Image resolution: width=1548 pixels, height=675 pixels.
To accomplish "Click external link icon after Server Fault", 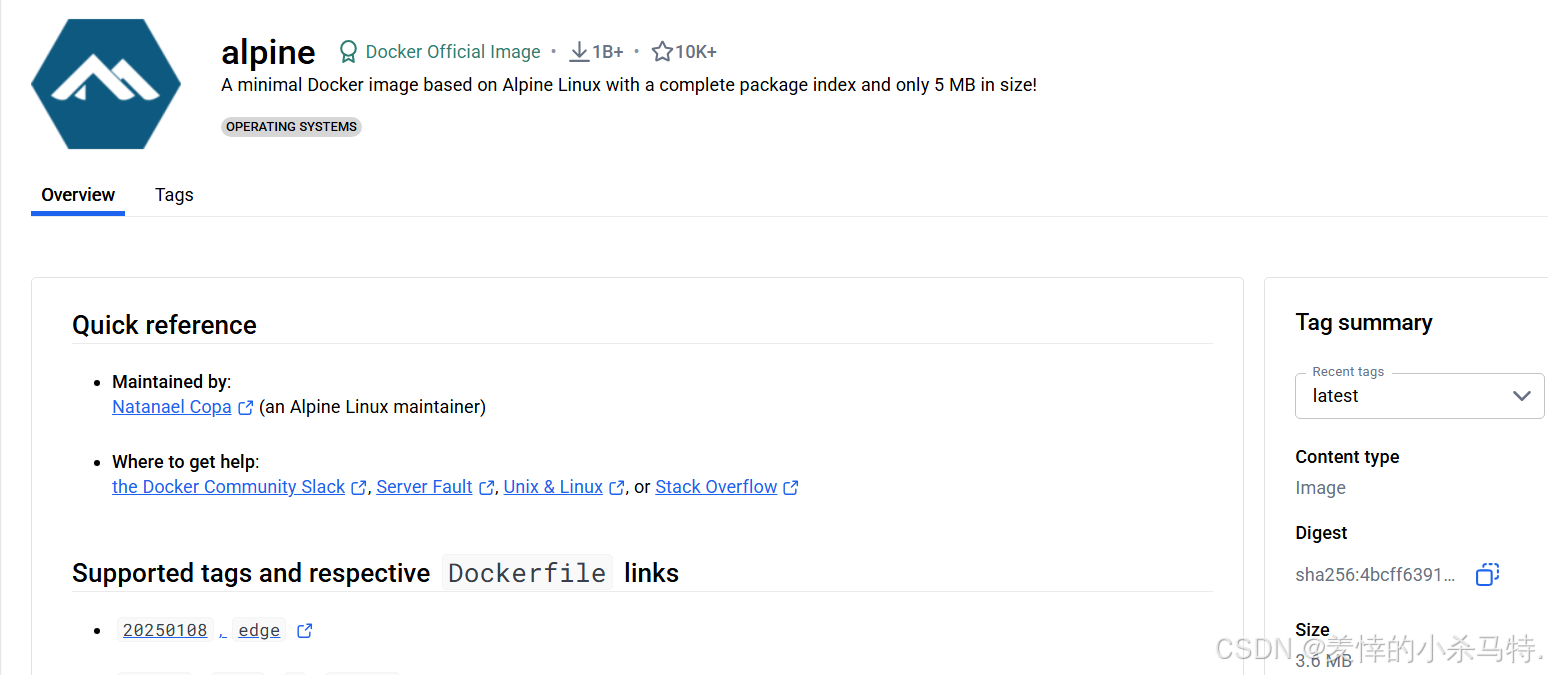I will click(x=487, y=488).
